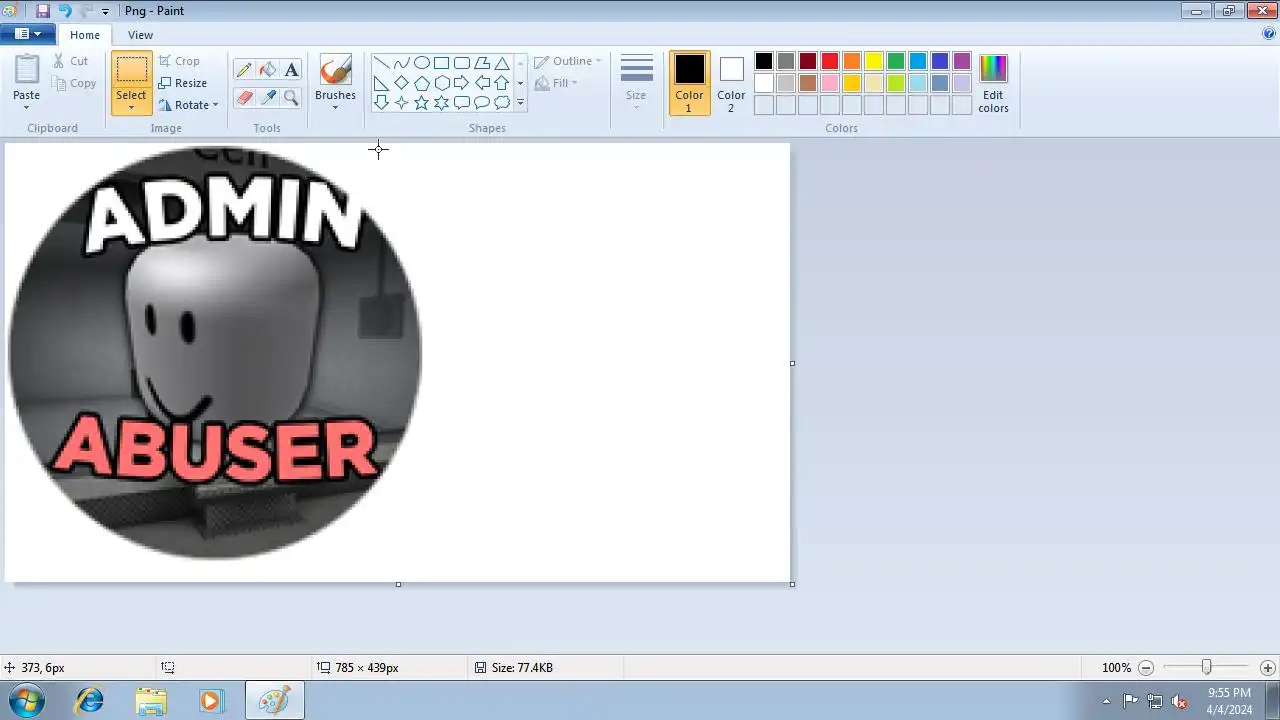
Task: Open Windows Start menu orb
Action: point(25,700)
